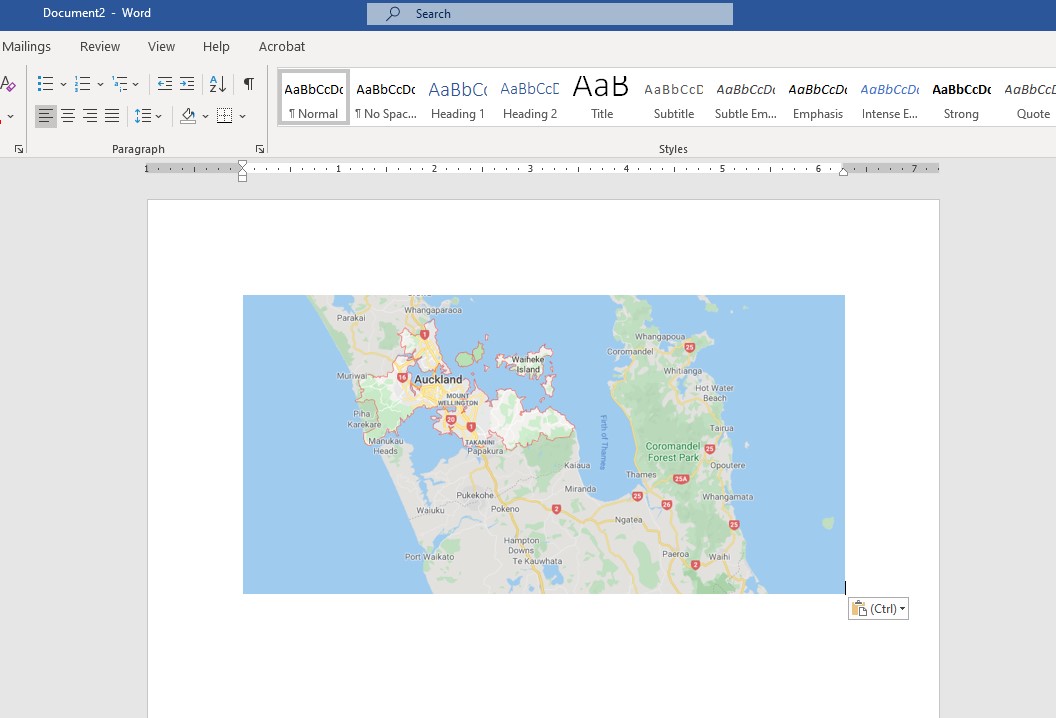1056x718 pixels.
Task: Toggle Center paragraph alignment
Action: click(68, 116)
